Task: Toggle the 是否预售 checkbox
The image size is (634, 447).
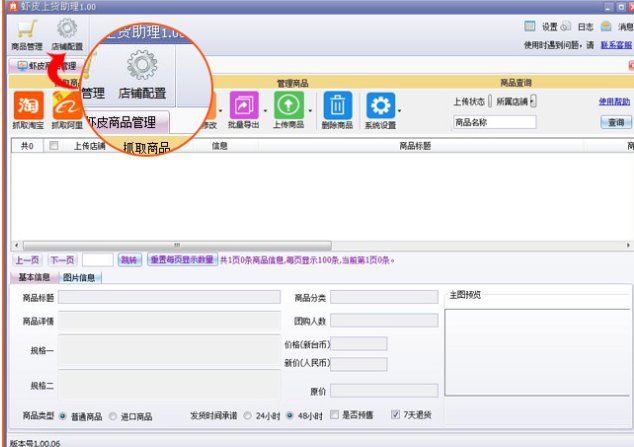Action: click(x=334, y=415)
